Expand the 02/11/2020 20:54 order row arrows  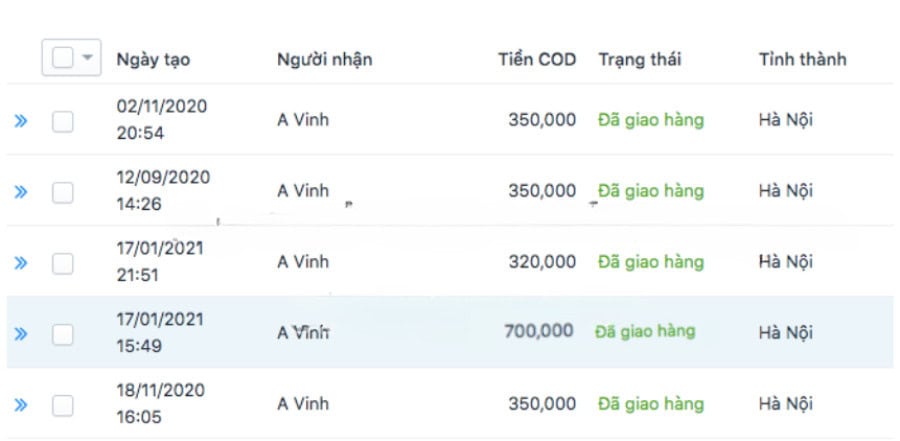click(21, 121)
